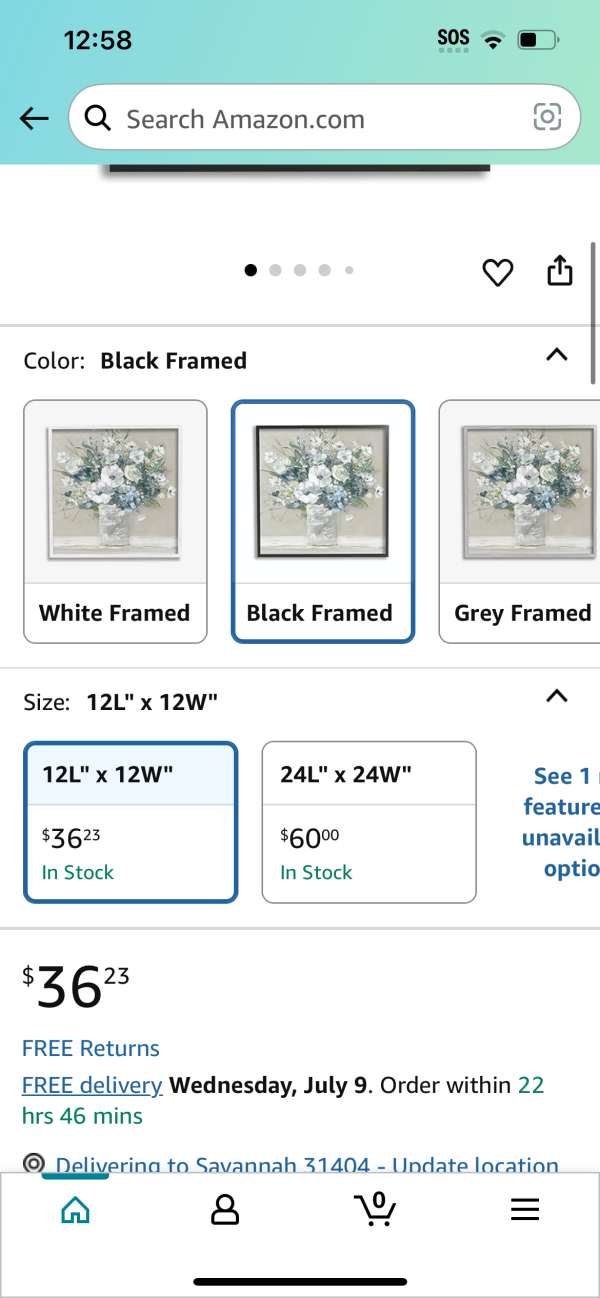Update delivery location to Savannah link
This screenshot has width=600, height=1298.
tap(307, 1165)
